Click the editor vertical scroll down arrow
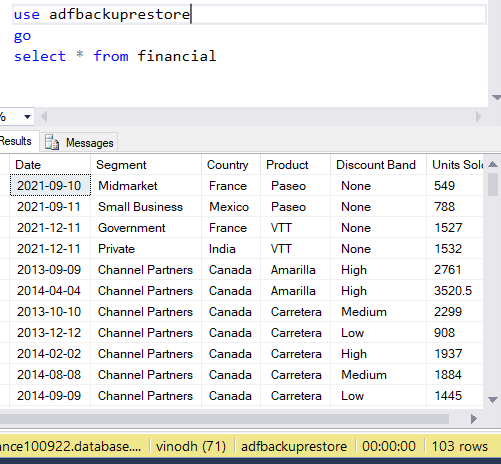 pos(496,98)
